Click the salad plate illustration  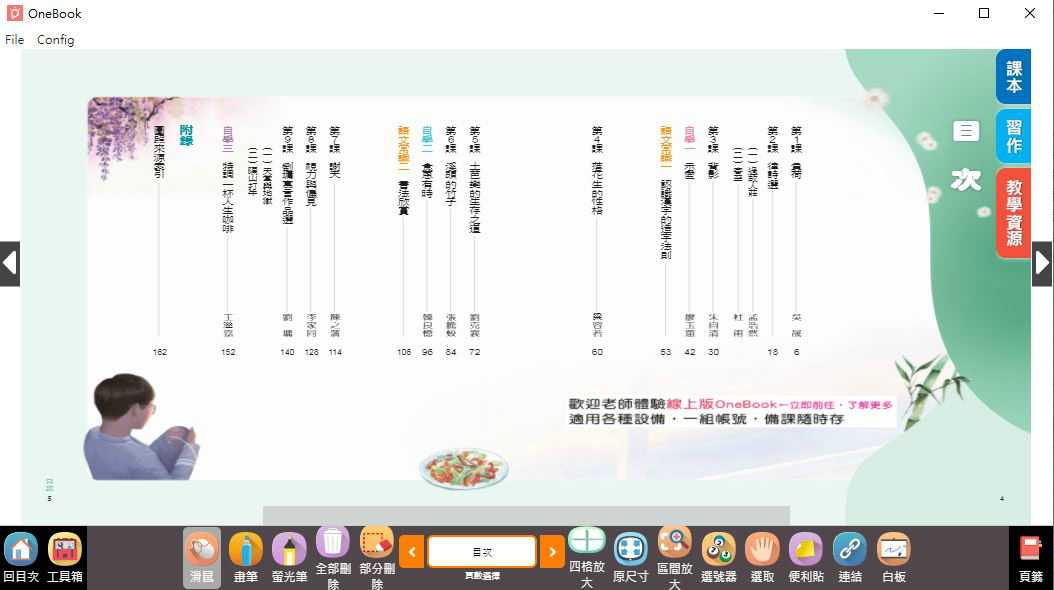pyautogui.click(x=464, y=468)
